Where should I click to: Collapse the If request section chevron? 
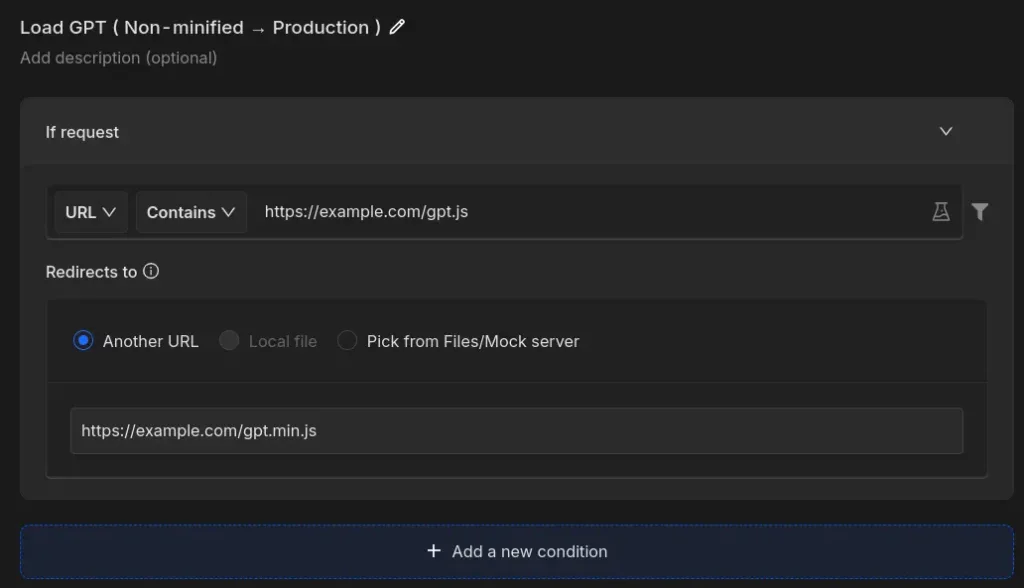[946, 131]
